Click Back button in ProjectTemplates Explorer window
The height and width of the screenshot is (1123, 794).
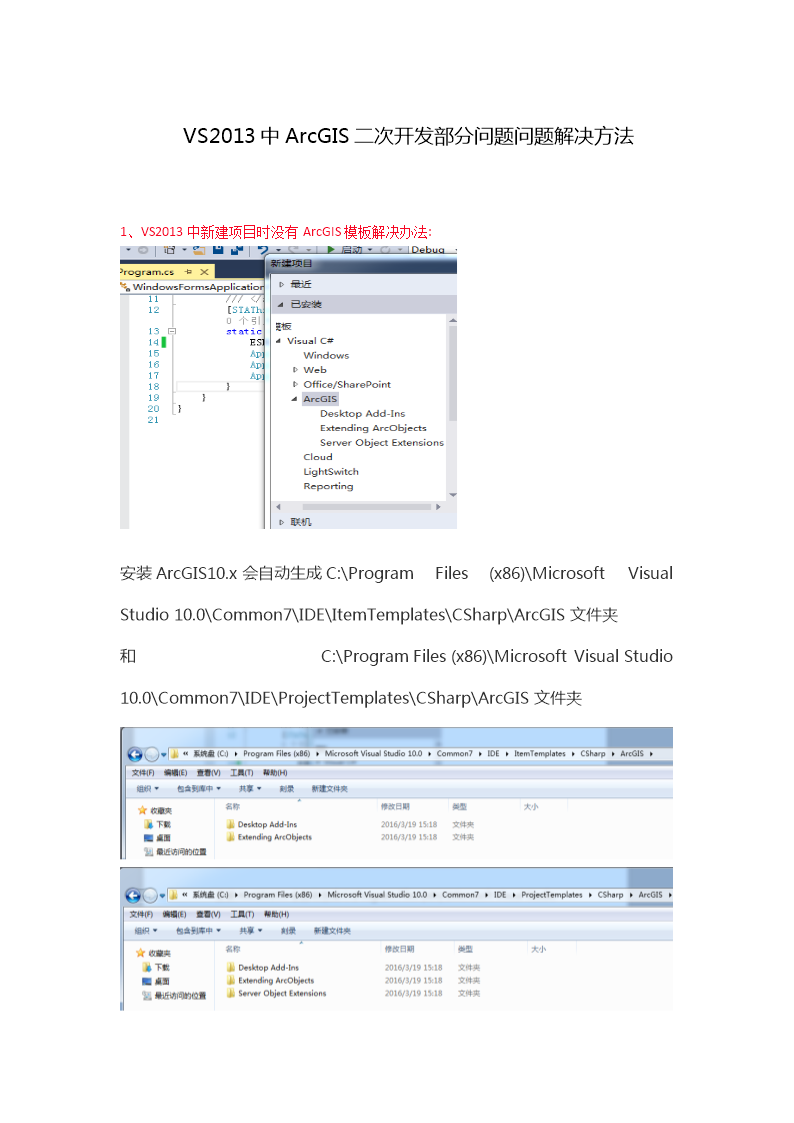[133, 896]
